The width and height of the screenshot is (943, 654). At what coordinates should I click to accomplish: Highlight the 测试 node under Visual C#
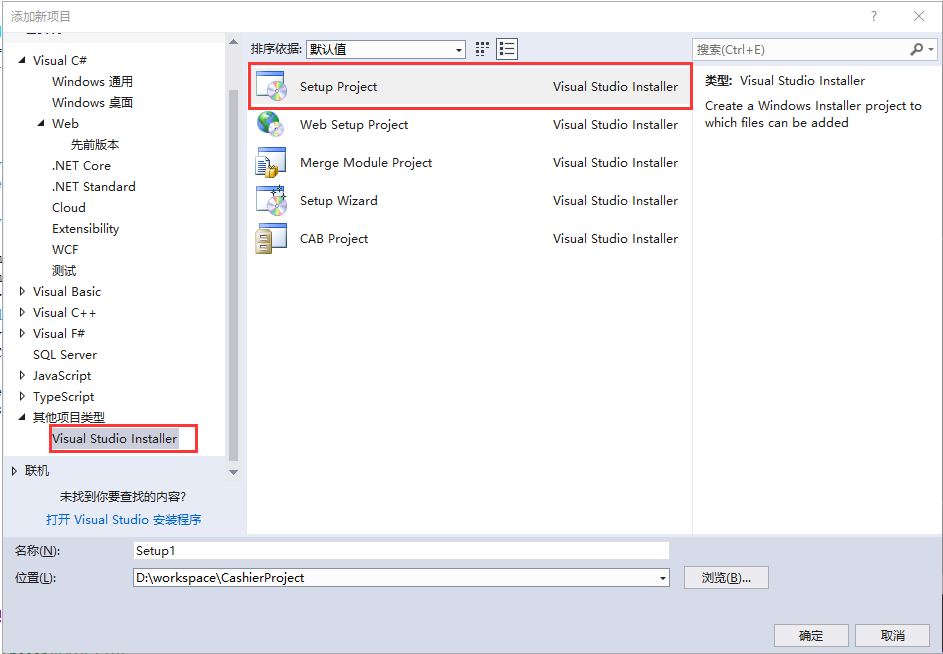(x=64, y=270)
